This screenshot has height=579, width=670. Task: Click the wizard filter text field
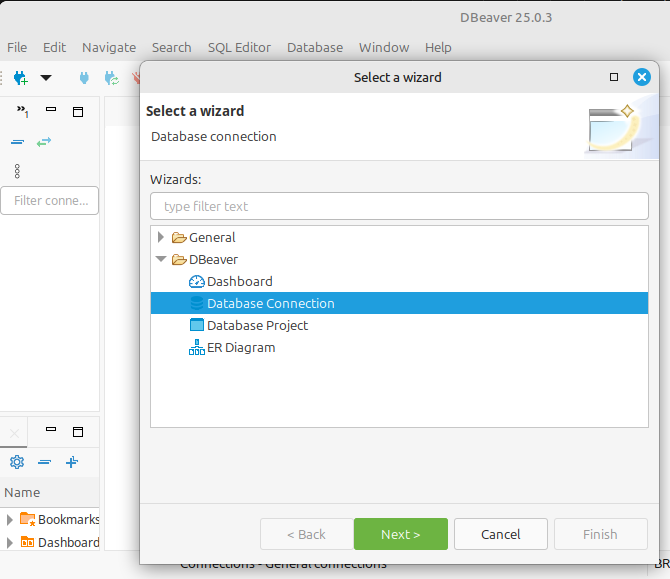(x=399, y=206)
